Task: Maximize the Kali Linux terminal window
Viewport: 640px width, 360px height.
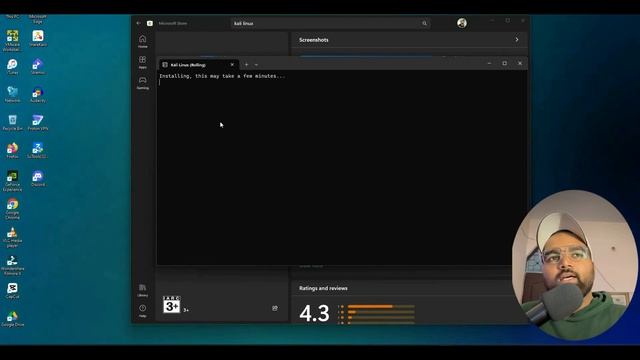Action: pos(504,63)
